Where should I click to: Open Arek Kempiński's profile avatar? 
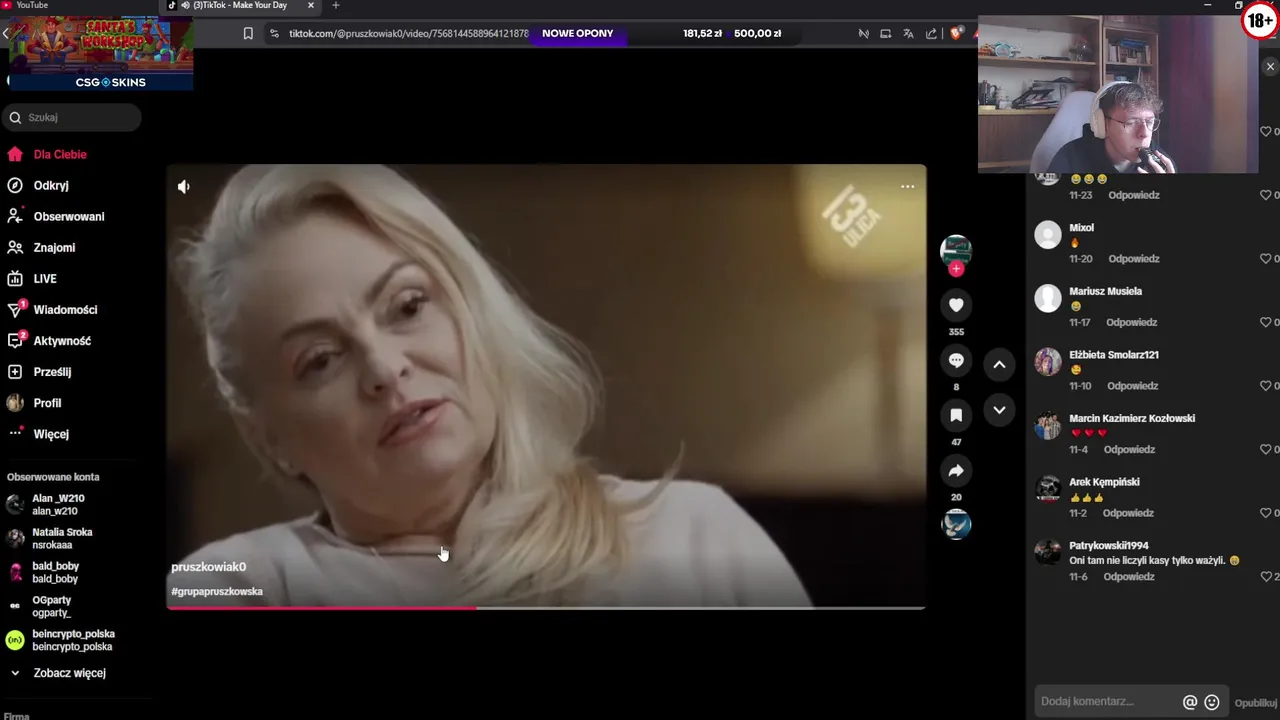tap(1048, 489)
